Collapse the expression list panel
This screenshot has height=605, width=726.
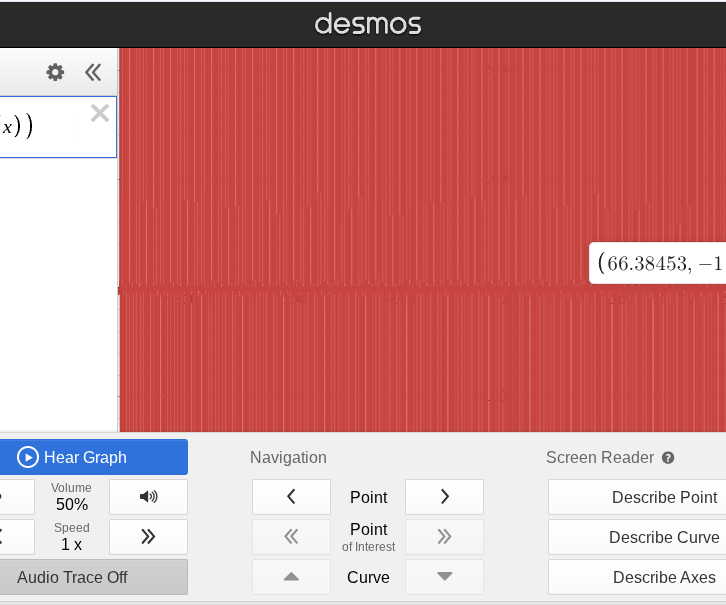pyautogui.click(x=93, y=72)
